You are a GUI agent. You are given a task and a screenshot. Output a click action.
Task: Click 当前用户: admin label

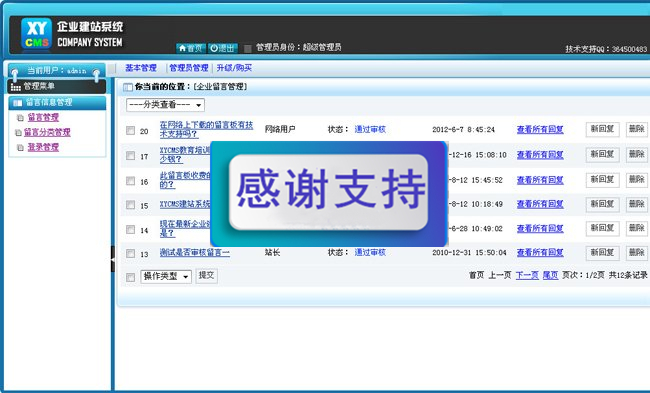57,70
